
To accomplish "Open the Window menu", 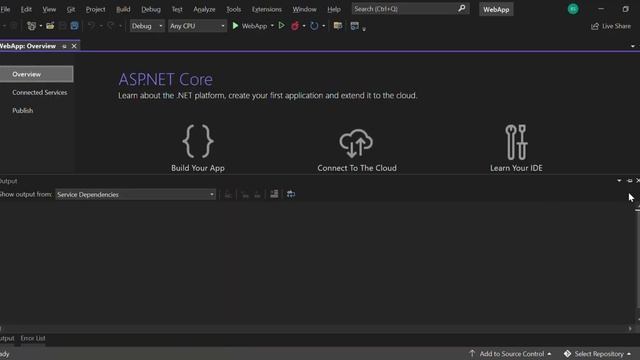I will (x=304, y=9).
